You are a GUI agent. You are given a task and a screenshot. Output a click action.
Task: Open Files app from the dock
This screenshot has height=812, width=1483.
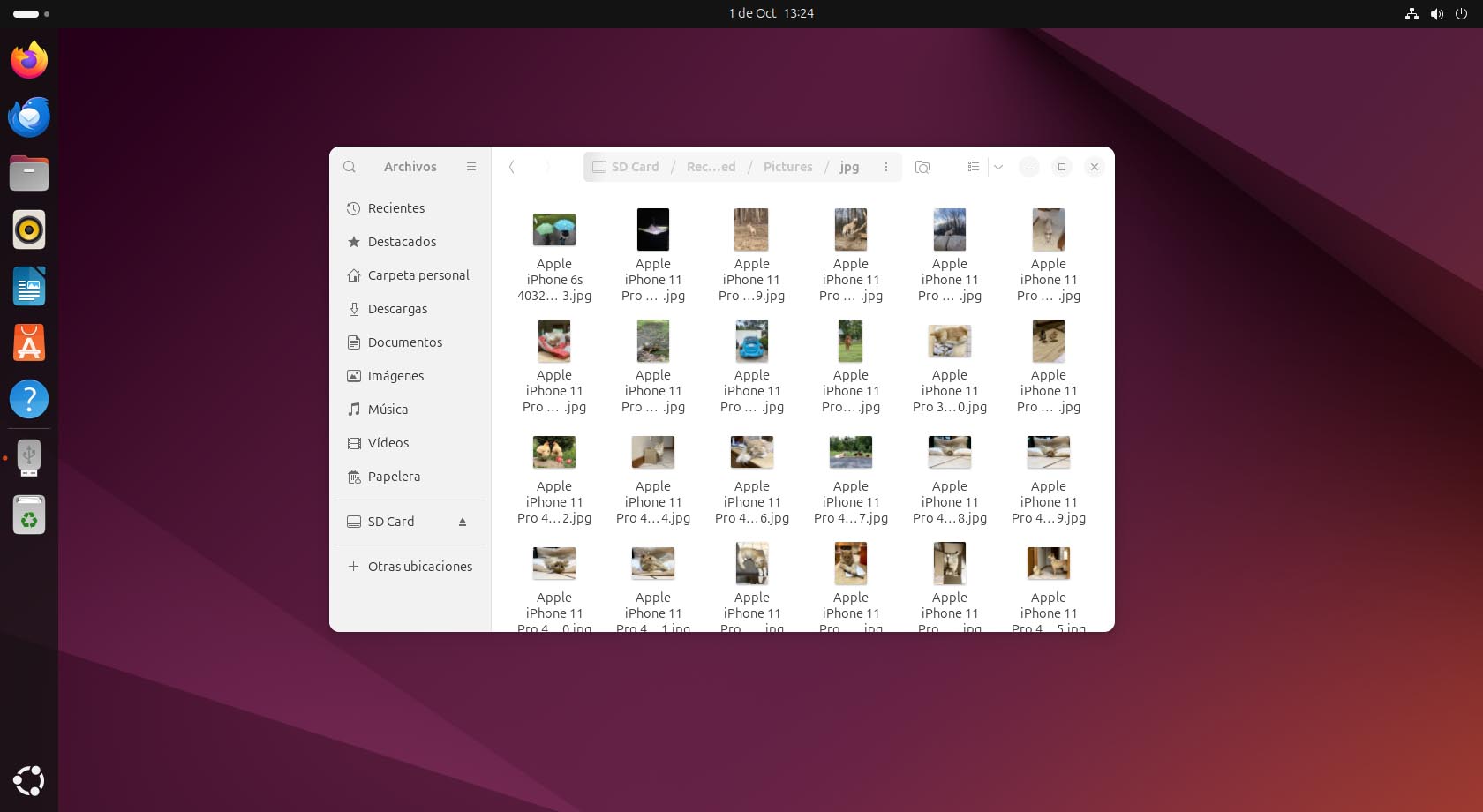click(x=29, y=173)
